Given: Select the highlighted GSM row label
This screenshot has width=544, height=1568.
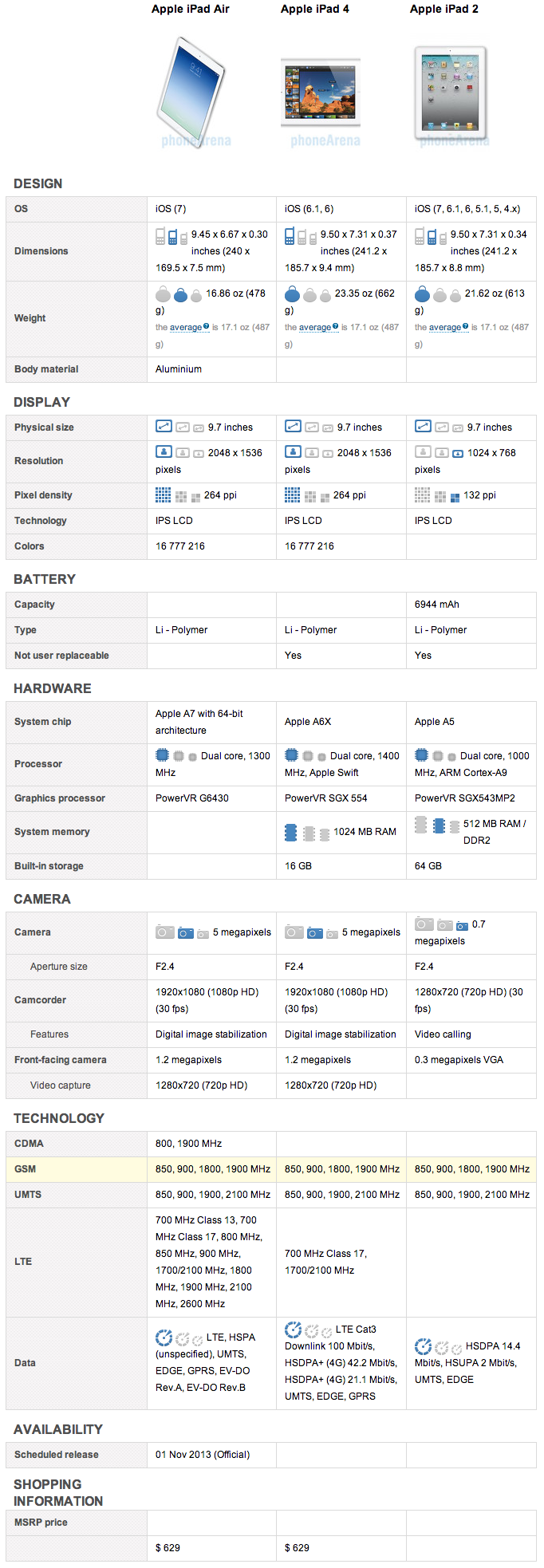Looking at the screenshot, I should click(x=26, y=1168).
